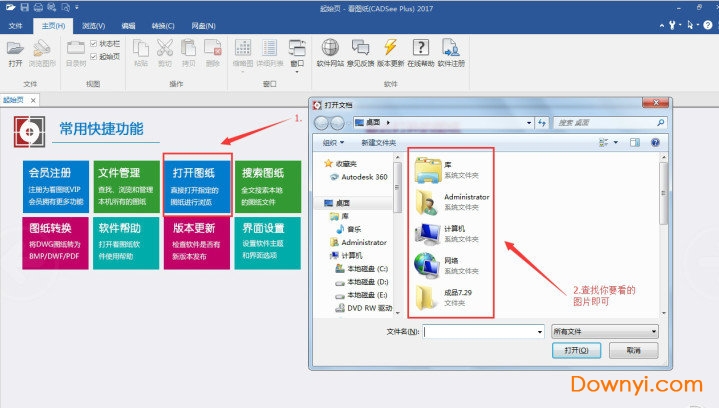
Task: Click the 软件注册 registration icon
Action: point(451,47)
